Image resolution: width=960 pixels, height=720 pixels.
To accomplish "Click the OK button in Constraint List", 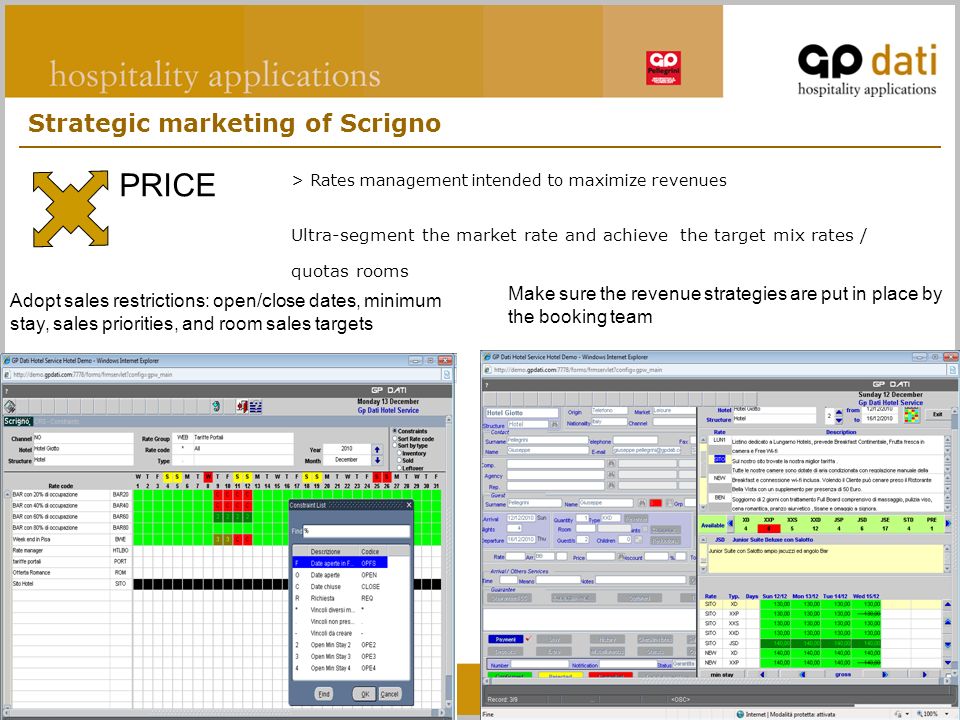I will (365, 694).
